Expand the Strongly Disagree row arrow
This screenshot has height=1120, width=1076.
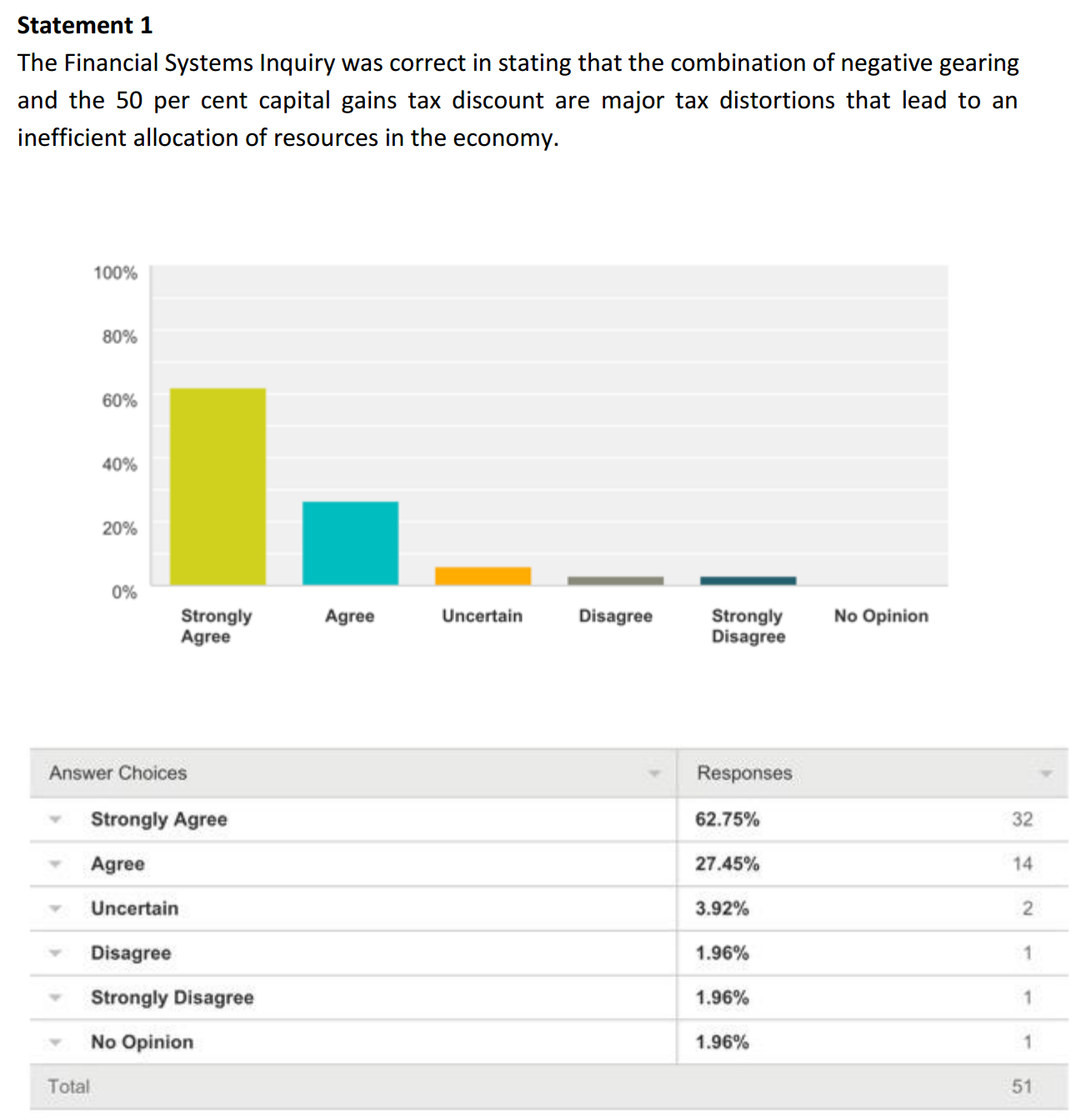coord(55,997)
